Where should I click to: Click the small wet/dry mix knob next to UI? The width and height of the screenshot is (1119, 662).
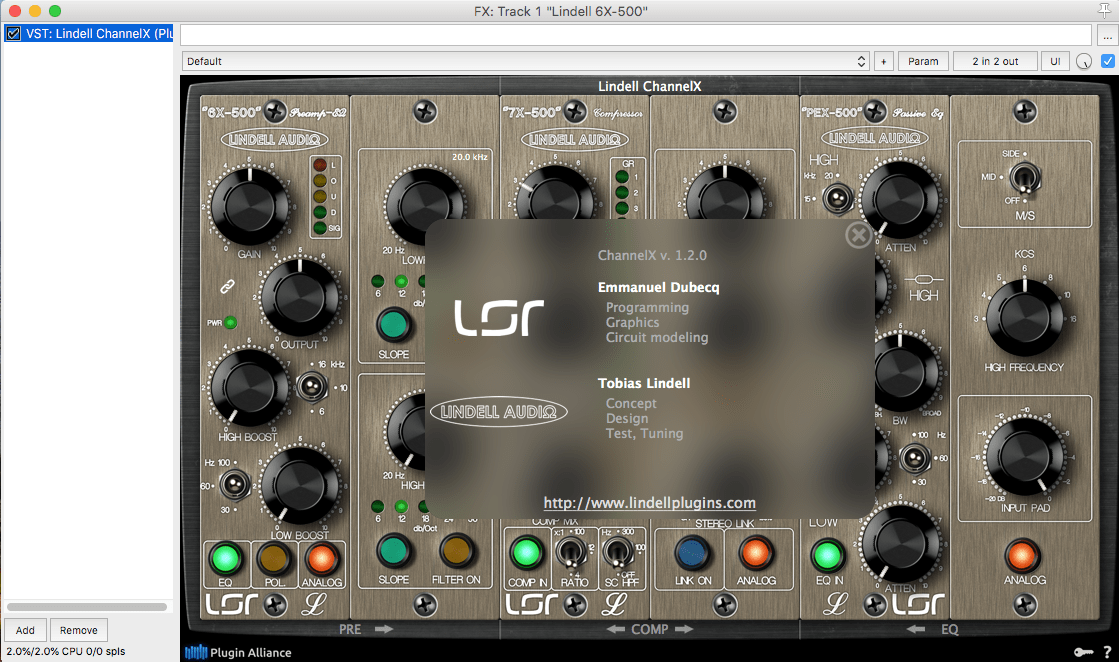click(x=1084, y=61)
